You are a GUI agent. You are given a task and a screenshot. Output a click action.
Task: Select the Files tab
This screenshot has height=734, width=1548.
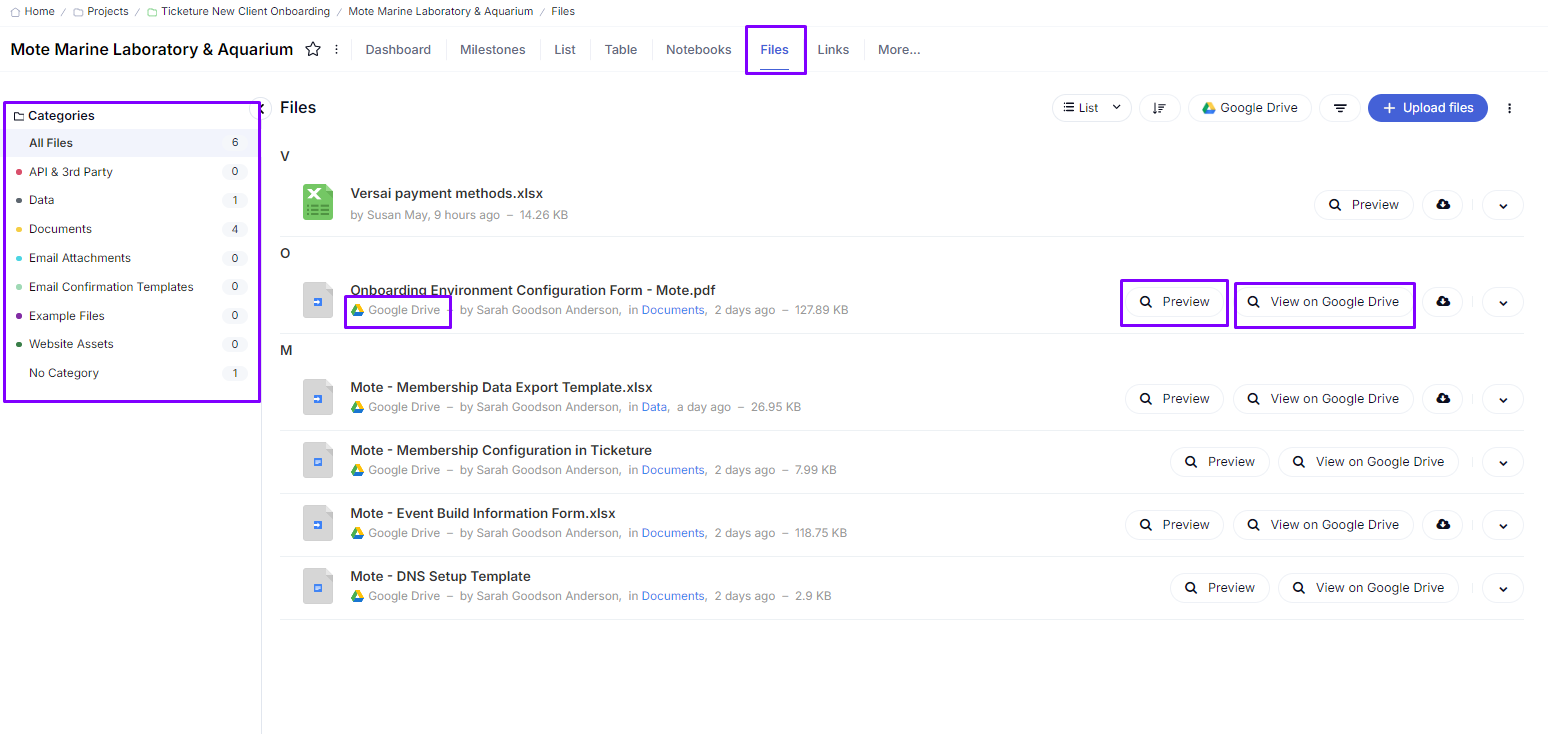[x=775, y=50]
